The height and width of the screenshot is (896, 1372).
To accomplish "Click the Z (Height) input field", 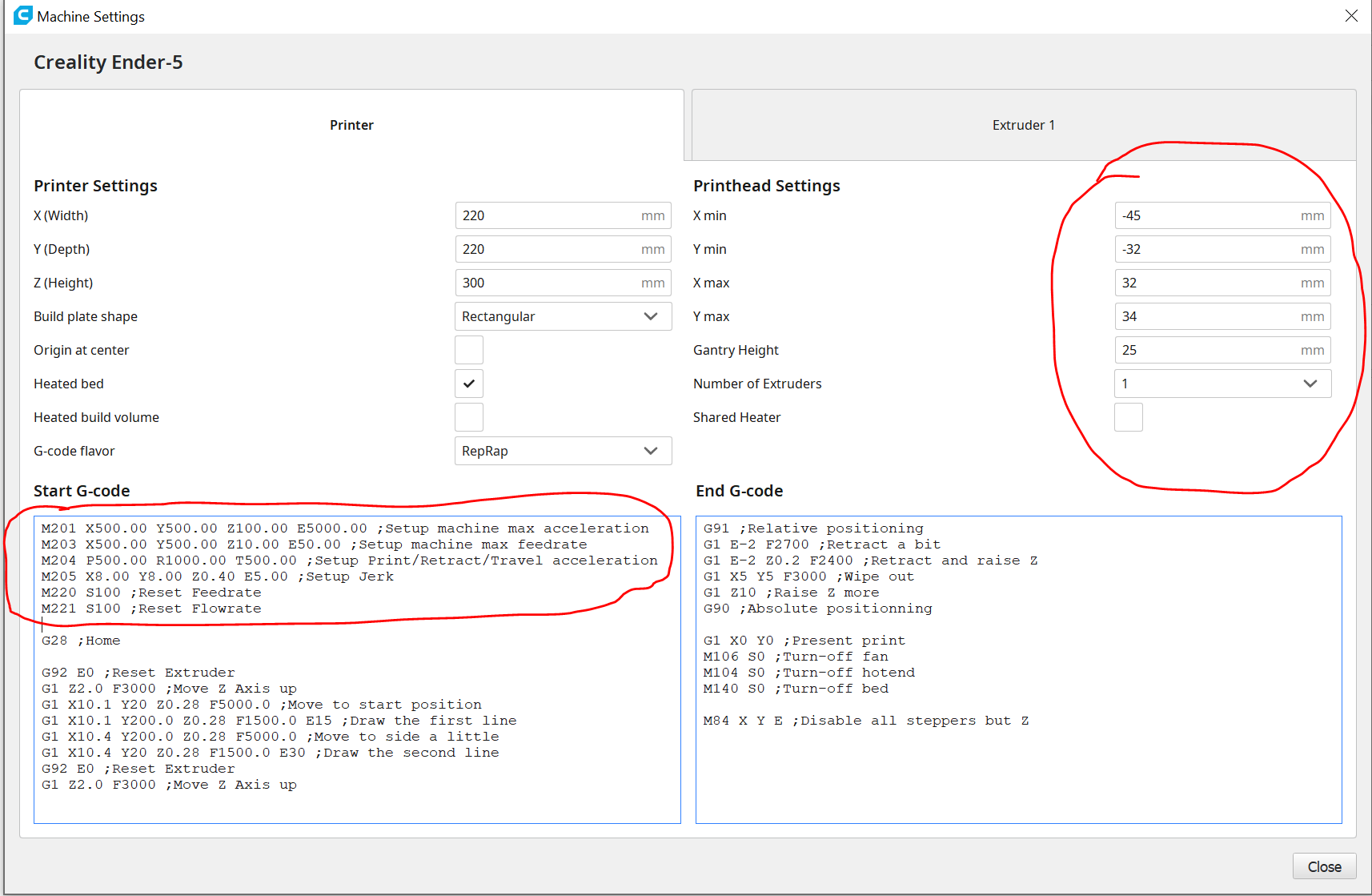I will pos(564,283).
